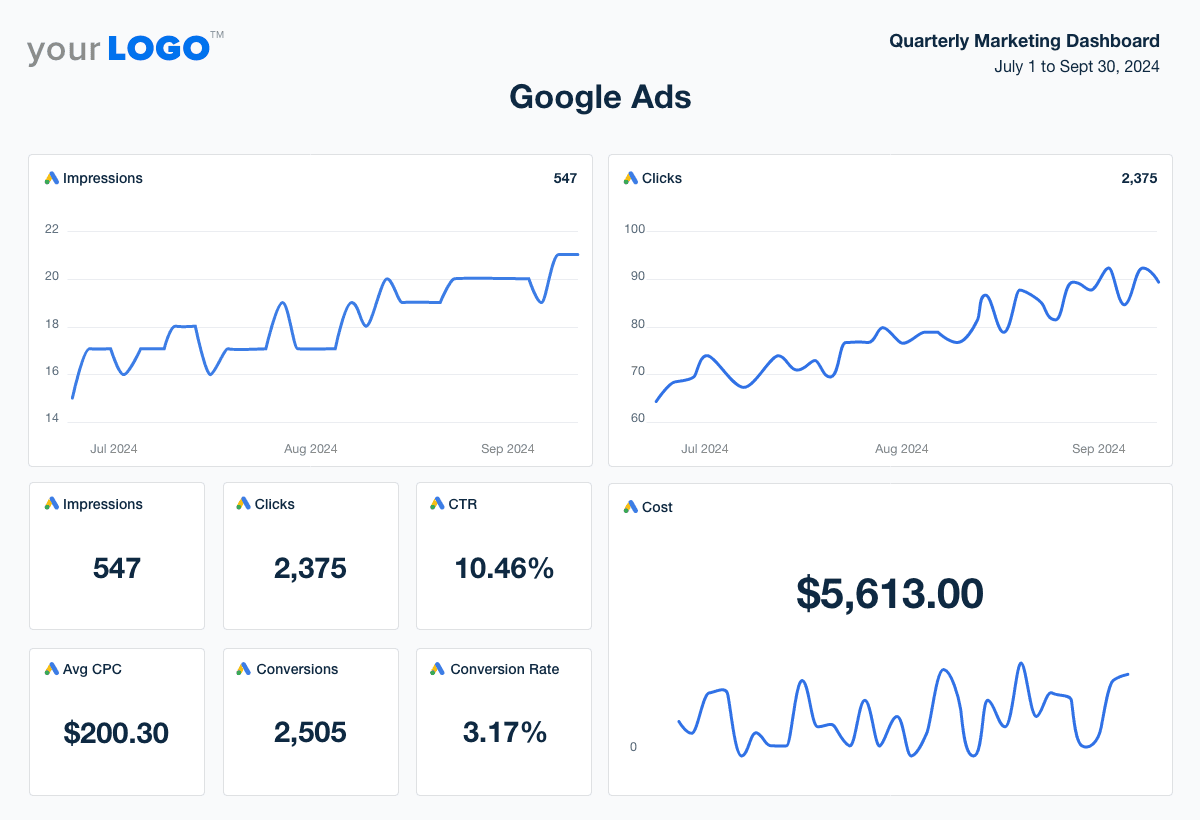Click the Aug 2024 label on Impressions chart
The image size is (1200, 820).
[310, 449]
